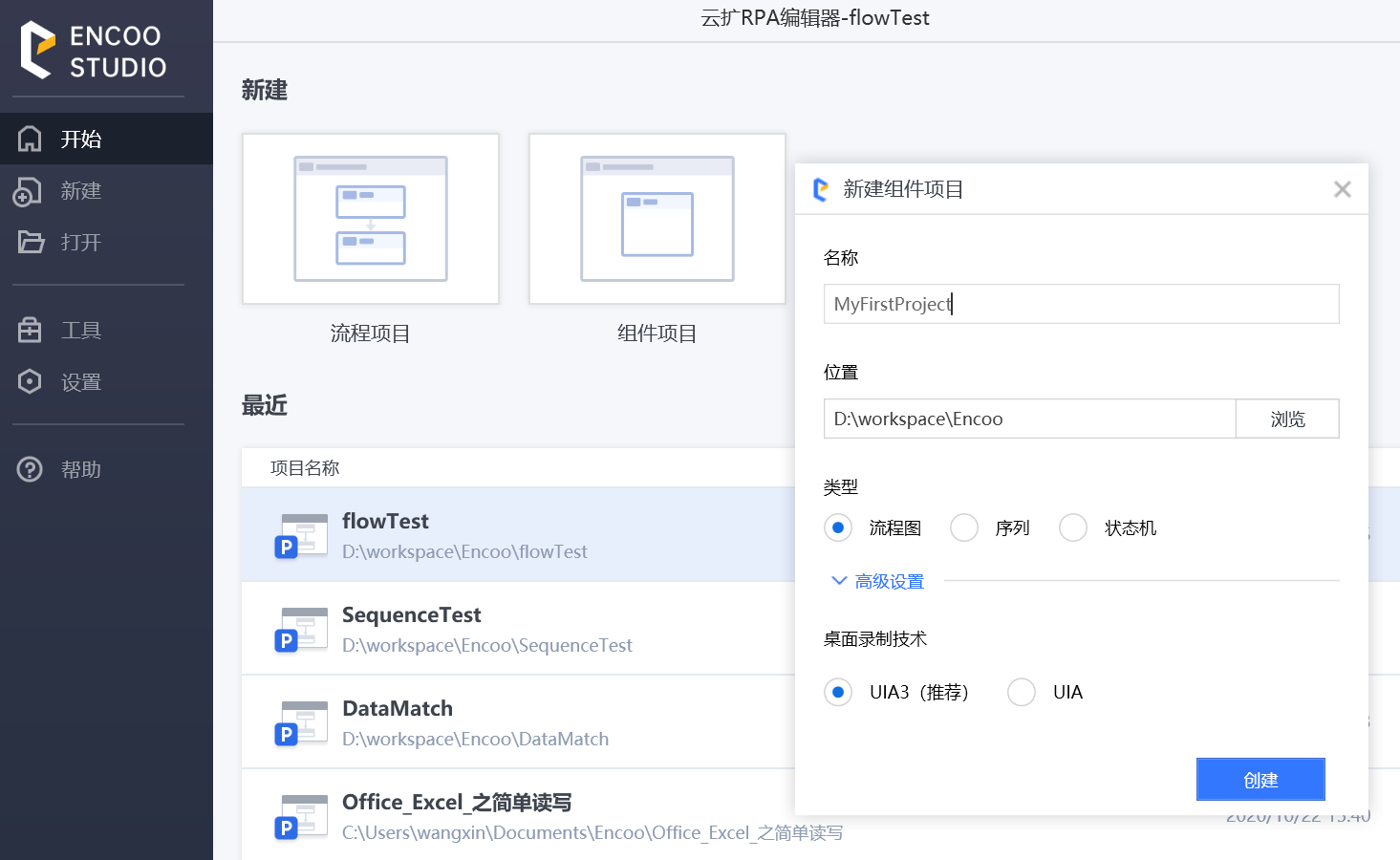The image size is (1400, 860).
Task: Open the 开始 sidebar menu item
Action: click(x=106, y=139)
